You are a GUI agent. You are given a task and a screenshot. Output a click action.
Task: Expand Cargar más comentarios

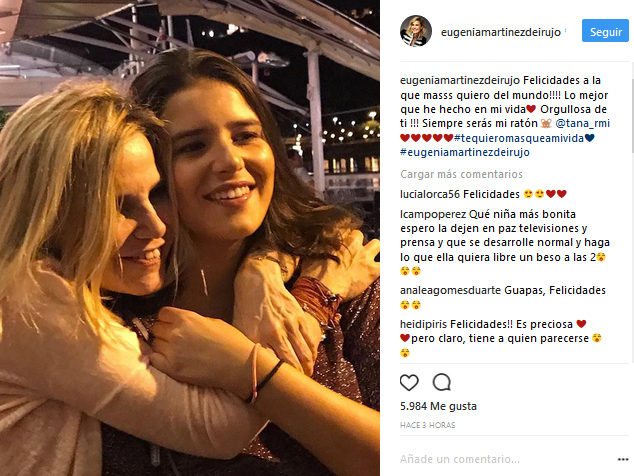(461, 174)
